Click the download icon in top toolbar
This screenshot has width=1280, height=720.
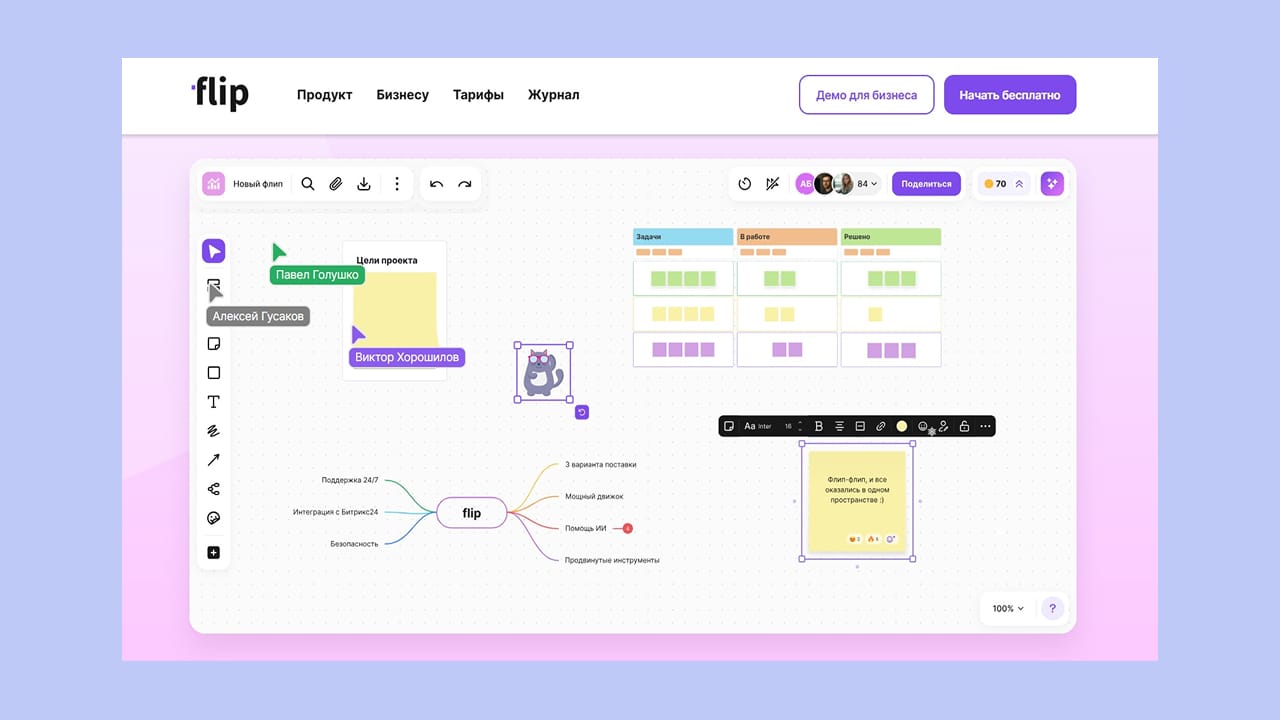tap(364, 184)
